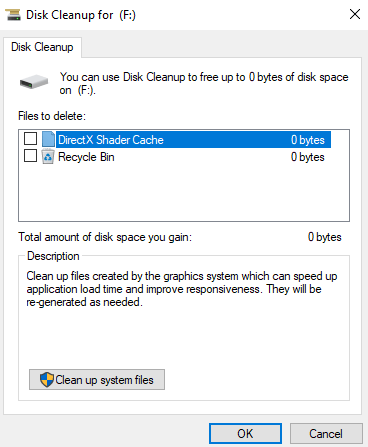
Task: Select the Disk Cleanup tab
Action: [42, 47]
